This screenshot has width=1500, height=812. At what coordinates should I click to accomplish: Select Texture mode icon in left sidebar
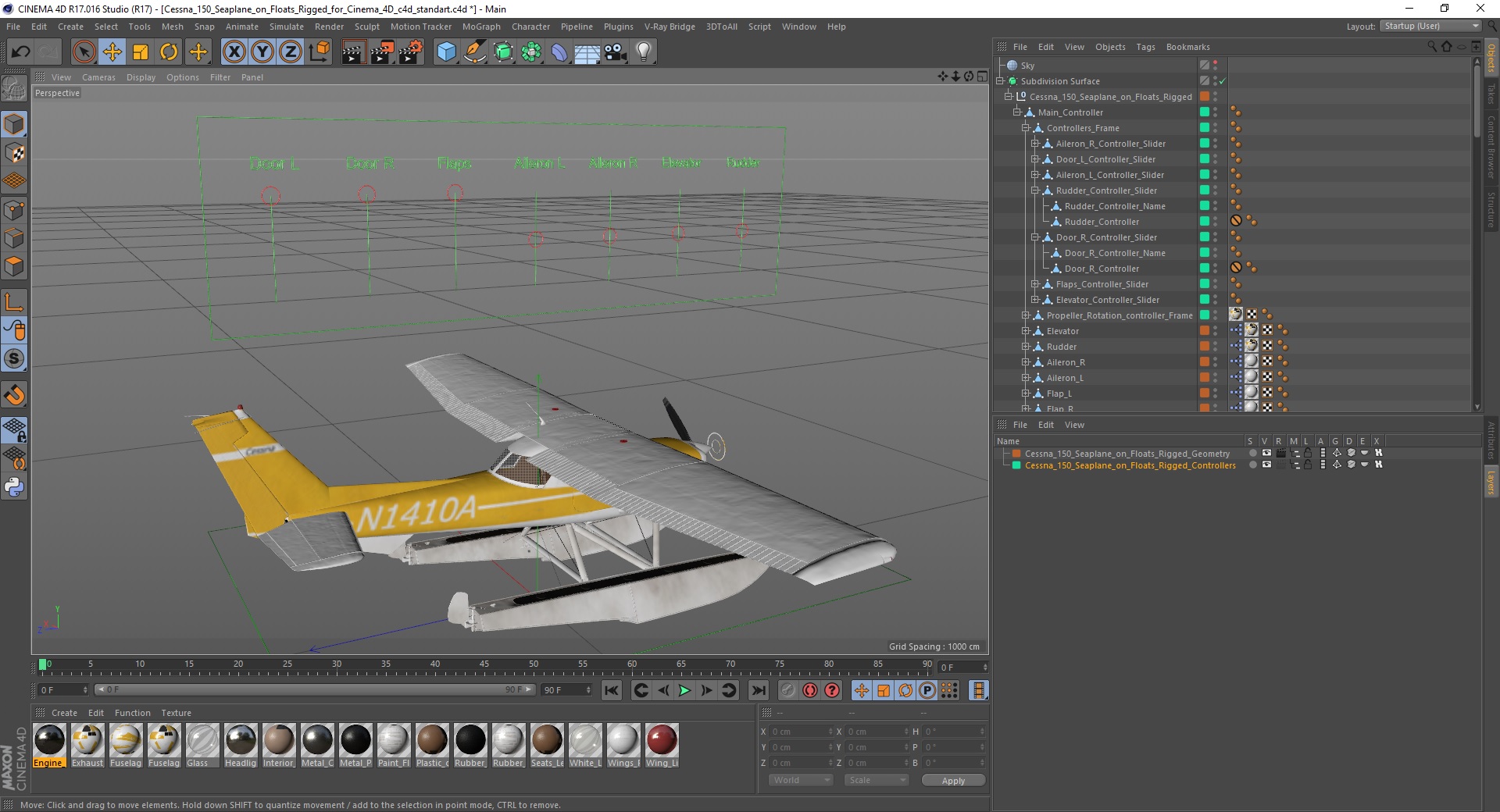pos(14,153)
